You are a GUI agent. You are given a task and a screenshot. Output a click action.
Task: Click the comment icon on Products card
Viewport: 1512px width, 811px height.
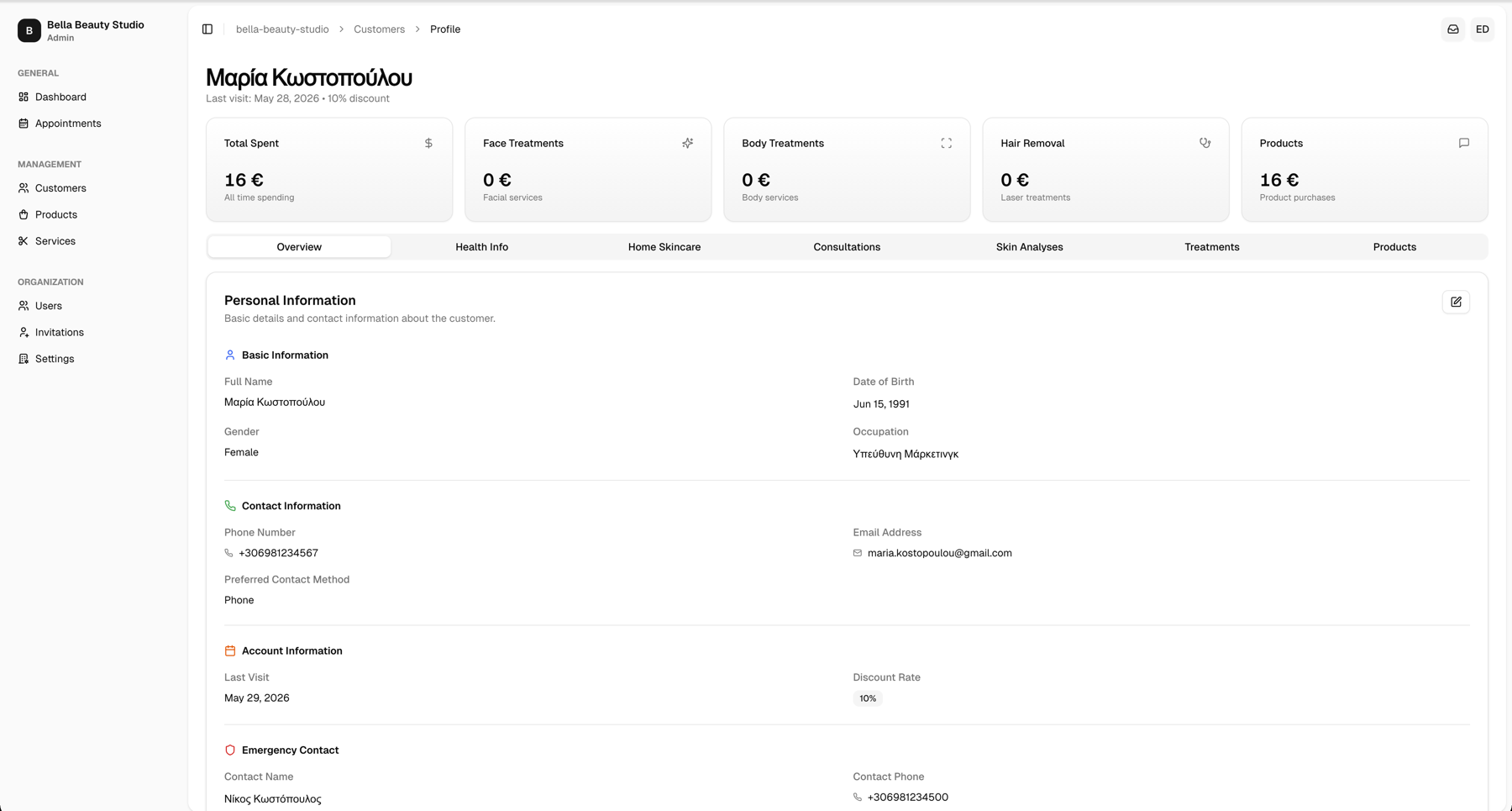(x=1463, y=144)
